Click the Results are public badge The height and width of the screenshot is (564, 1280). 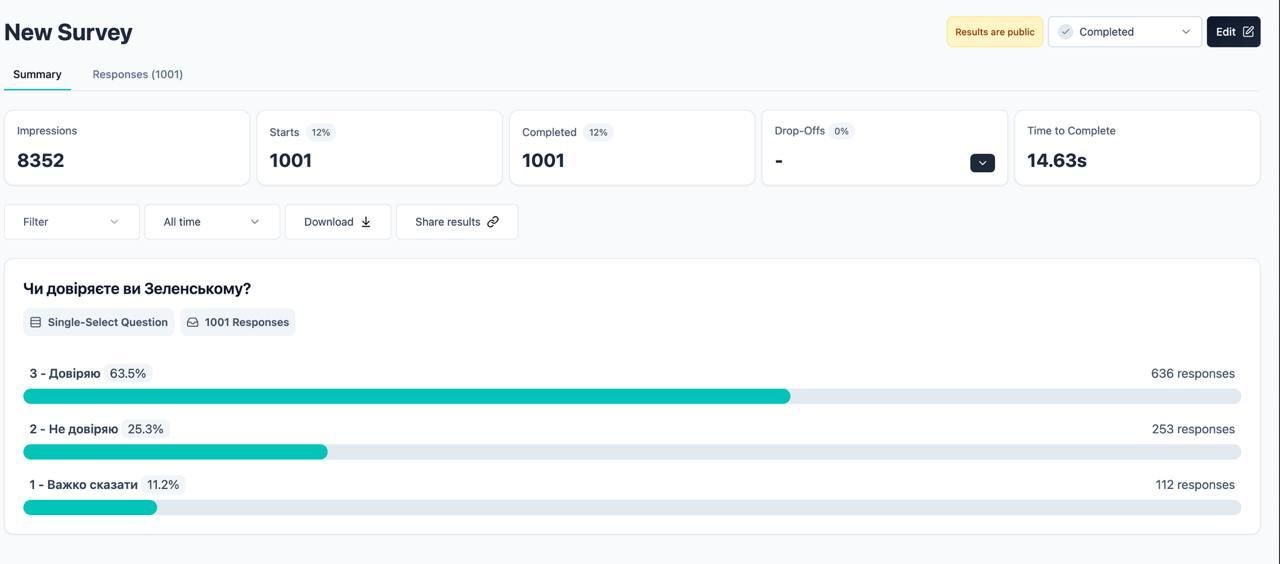[994, 32]
